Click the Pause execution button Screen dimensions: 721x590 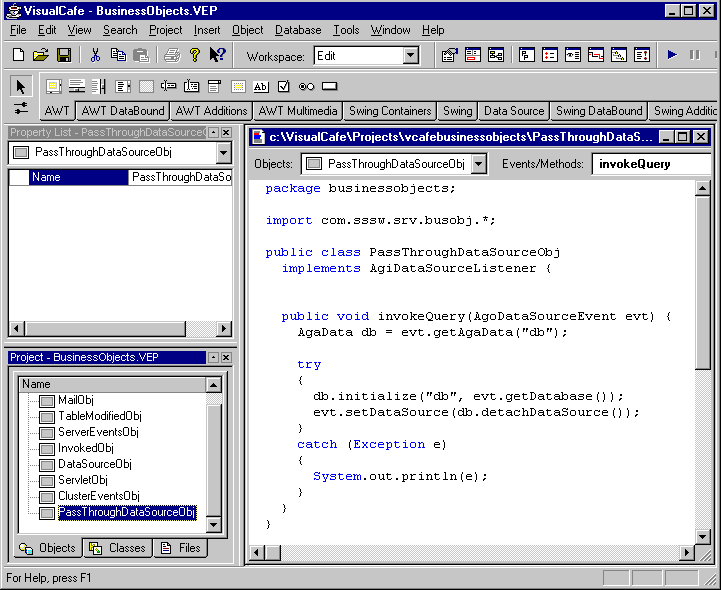695,55
